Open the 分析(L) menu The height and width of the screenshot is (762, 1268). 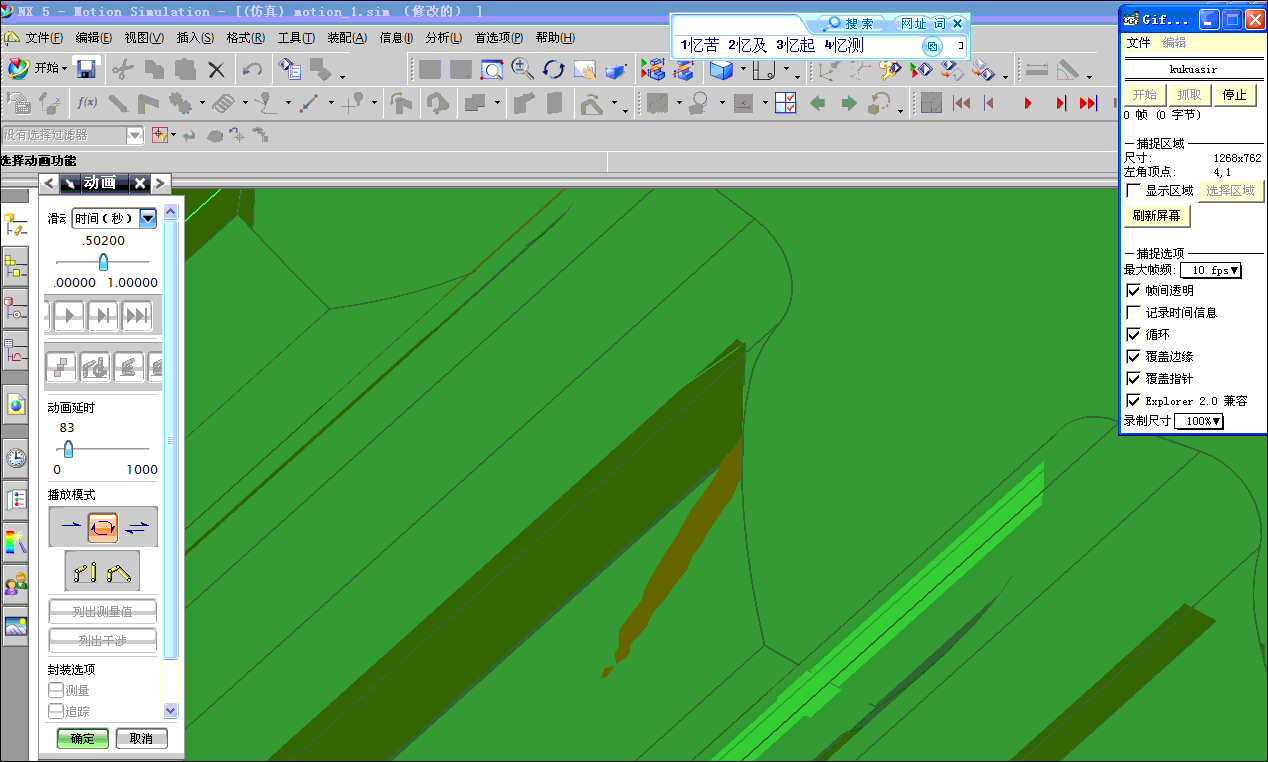click(x=444, y=38)
